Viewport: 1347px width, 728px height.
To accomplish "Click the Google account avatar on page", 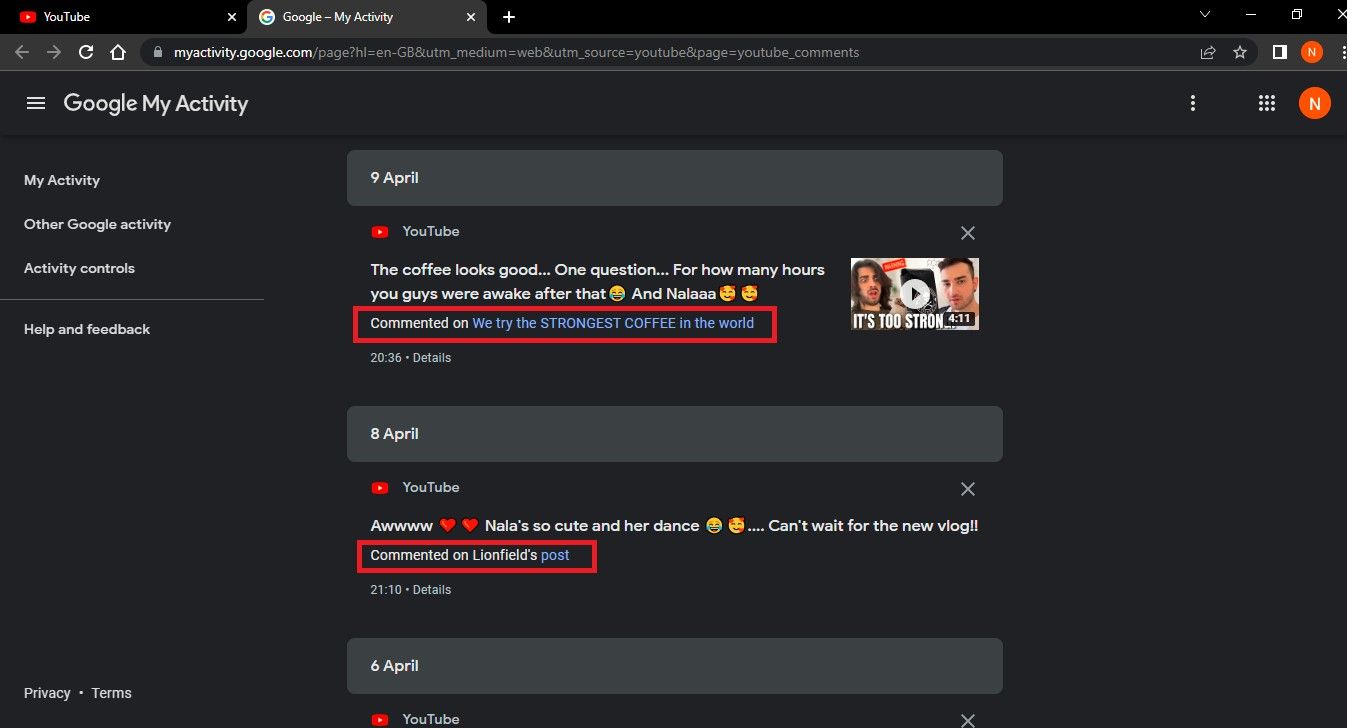I will click(1314, 103).
